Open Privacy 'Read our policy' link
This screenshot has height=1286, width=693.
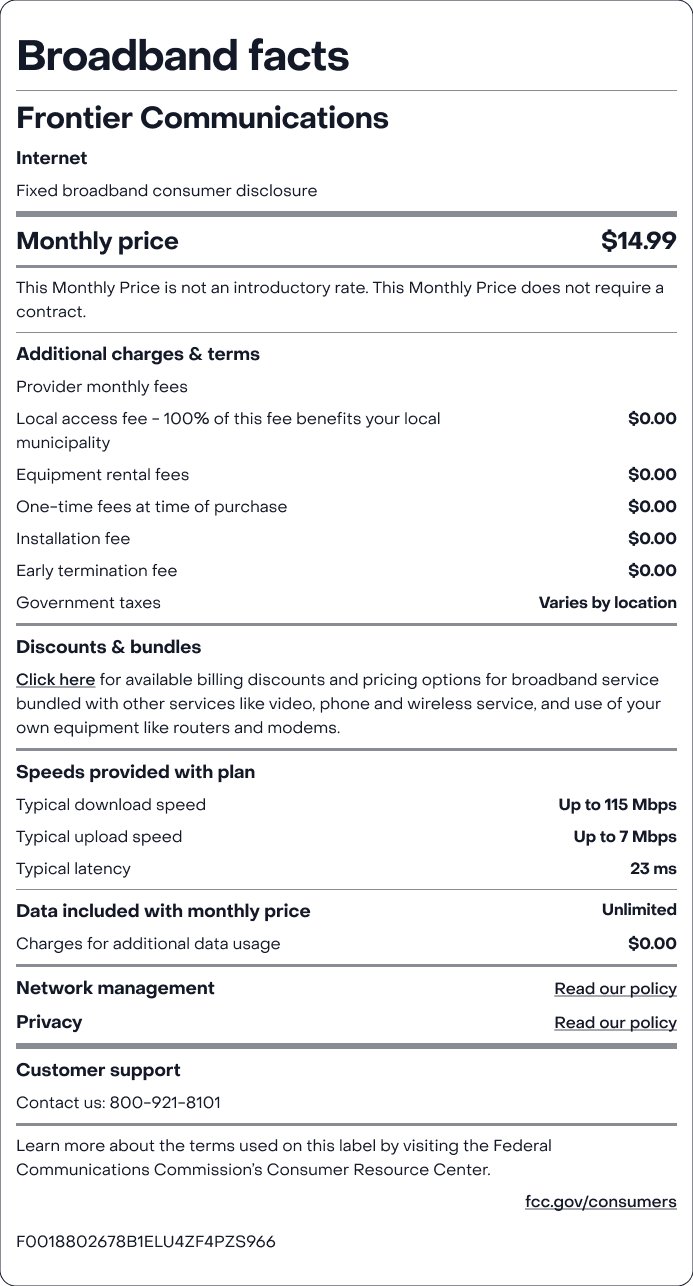click(615, 1023)
